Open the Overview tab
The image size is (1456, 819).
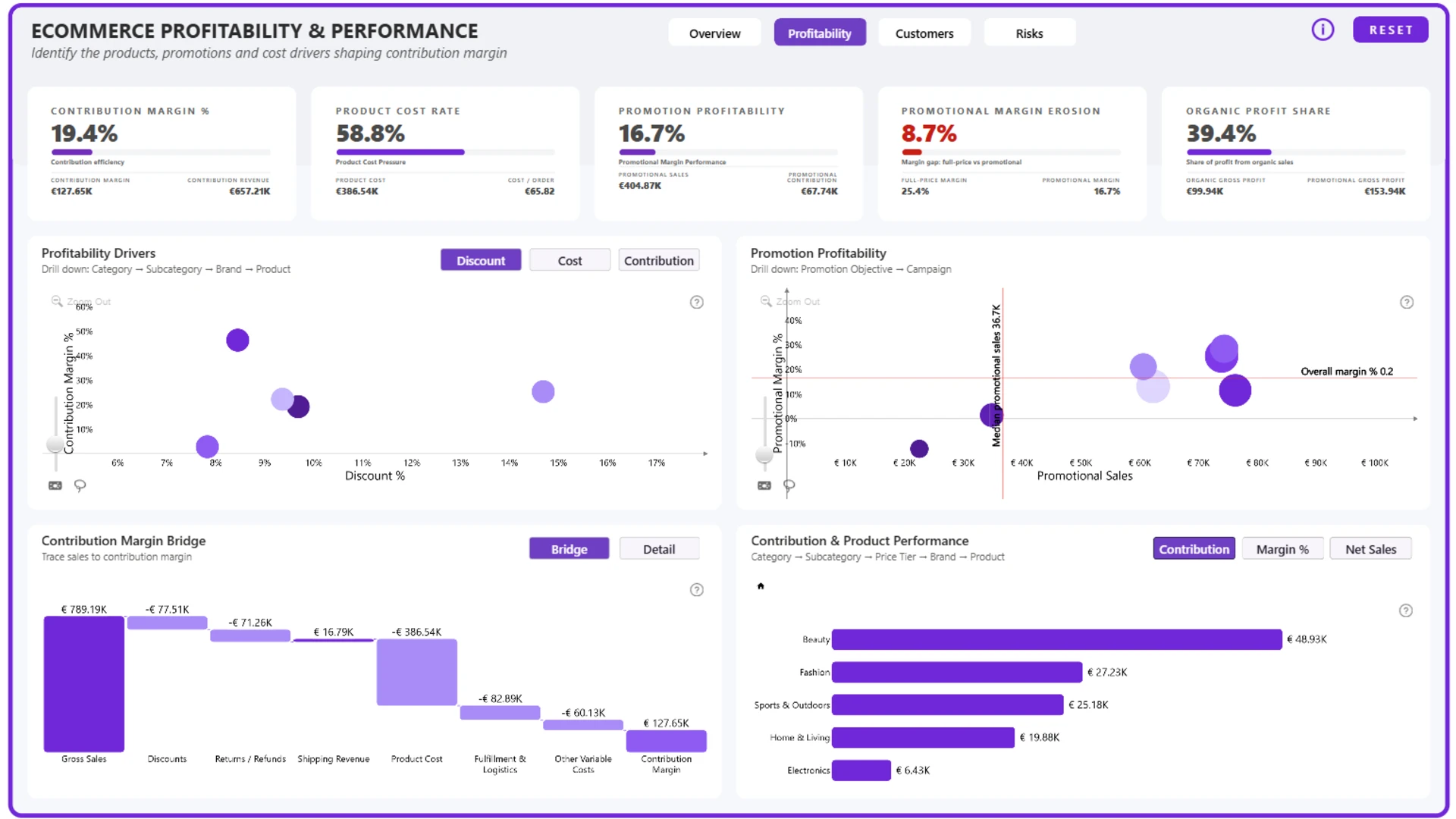click(714, 33)
